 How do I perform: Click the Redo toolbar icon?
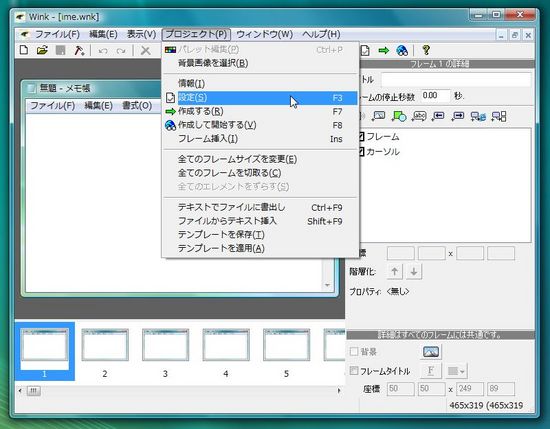click(x=121, y=51)
